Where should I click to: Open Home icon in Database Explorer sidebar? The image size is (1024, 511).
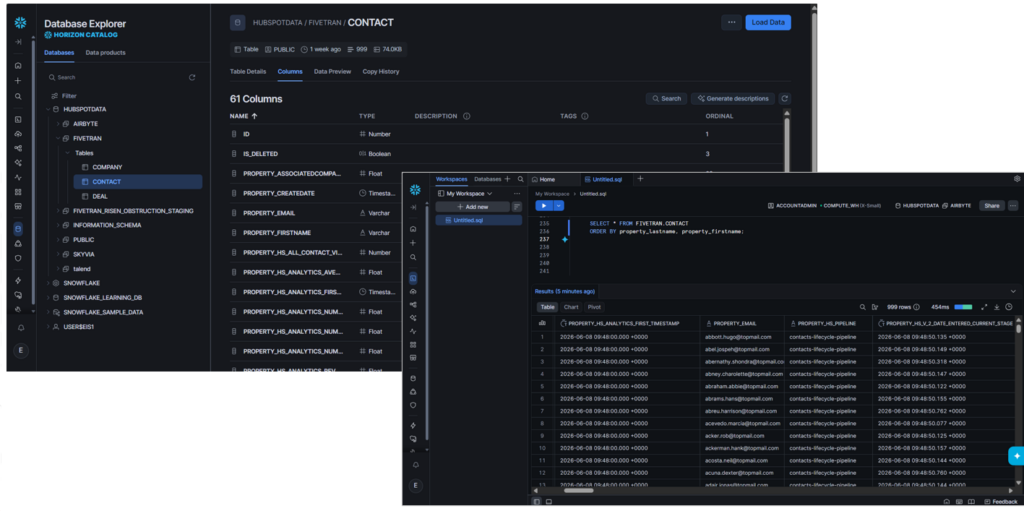point(18,66)
